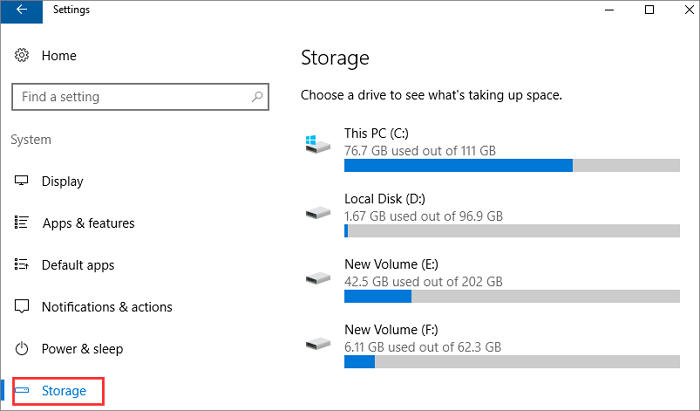
Task: Click the Home gear icon
Action: [x=21, y=56]
